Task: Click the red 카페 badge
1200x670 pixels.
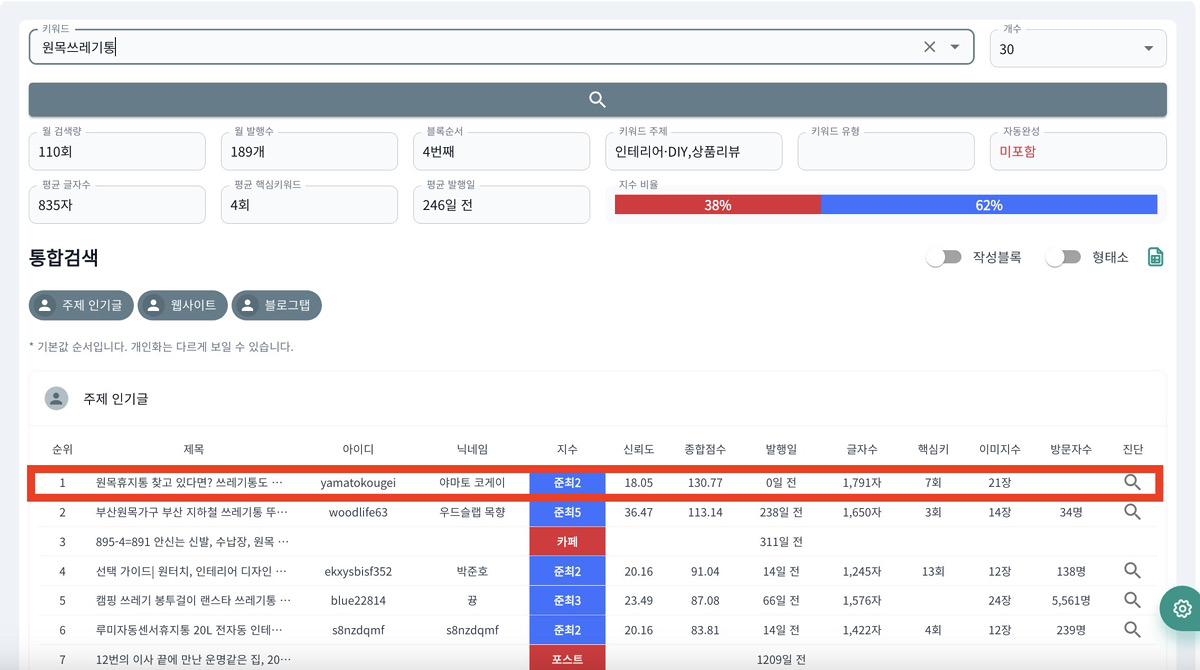Action: pyautogui.click(x=567, y=542)
